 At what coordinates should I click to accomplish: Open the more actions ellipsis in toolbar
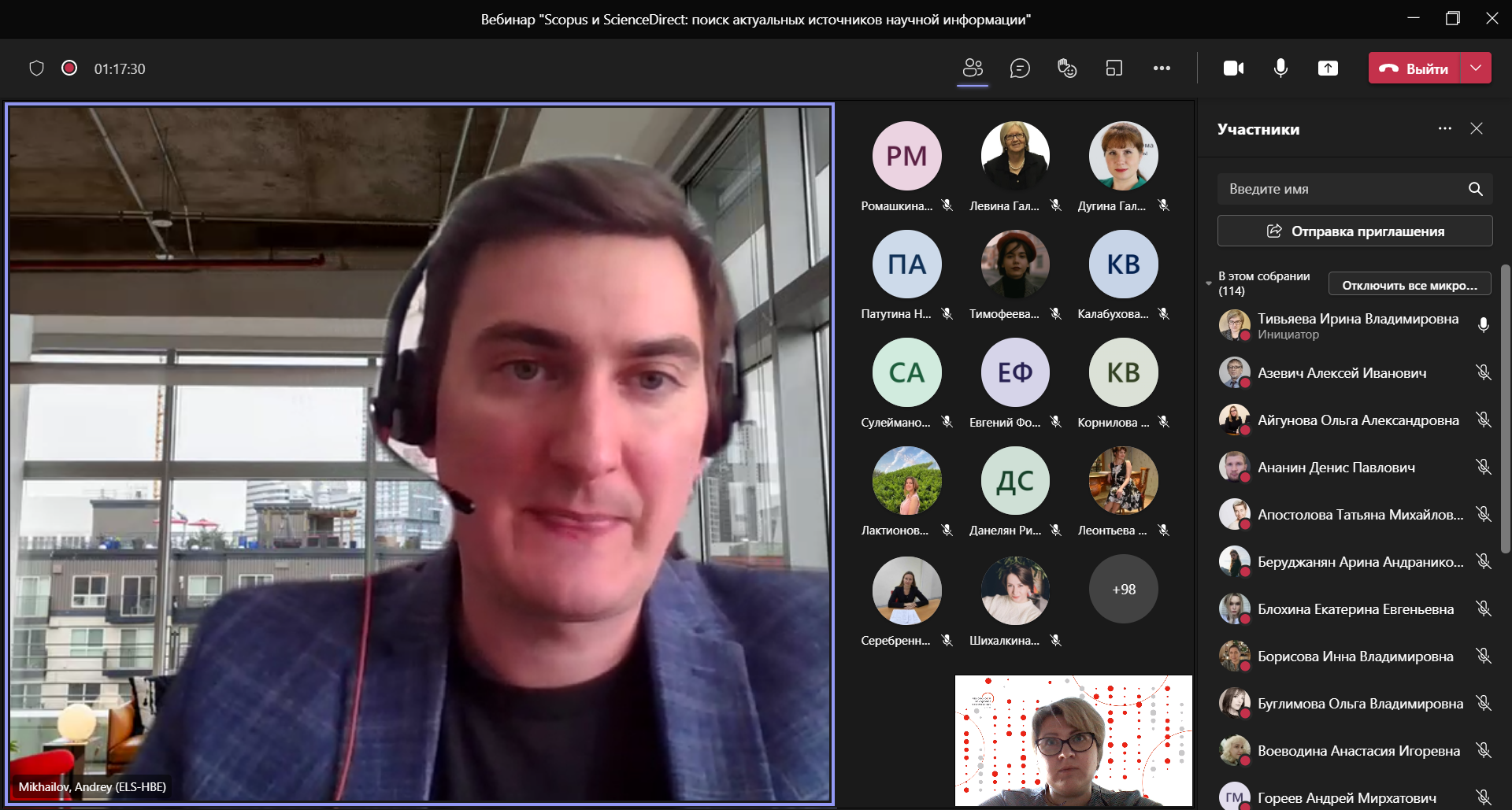tap(1162, 68)
